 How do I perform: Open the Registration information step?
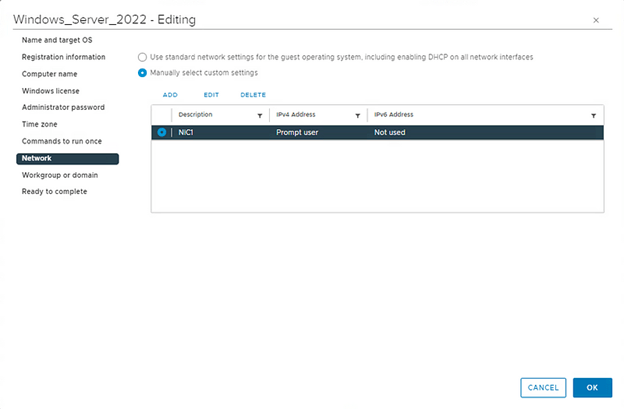63,57
